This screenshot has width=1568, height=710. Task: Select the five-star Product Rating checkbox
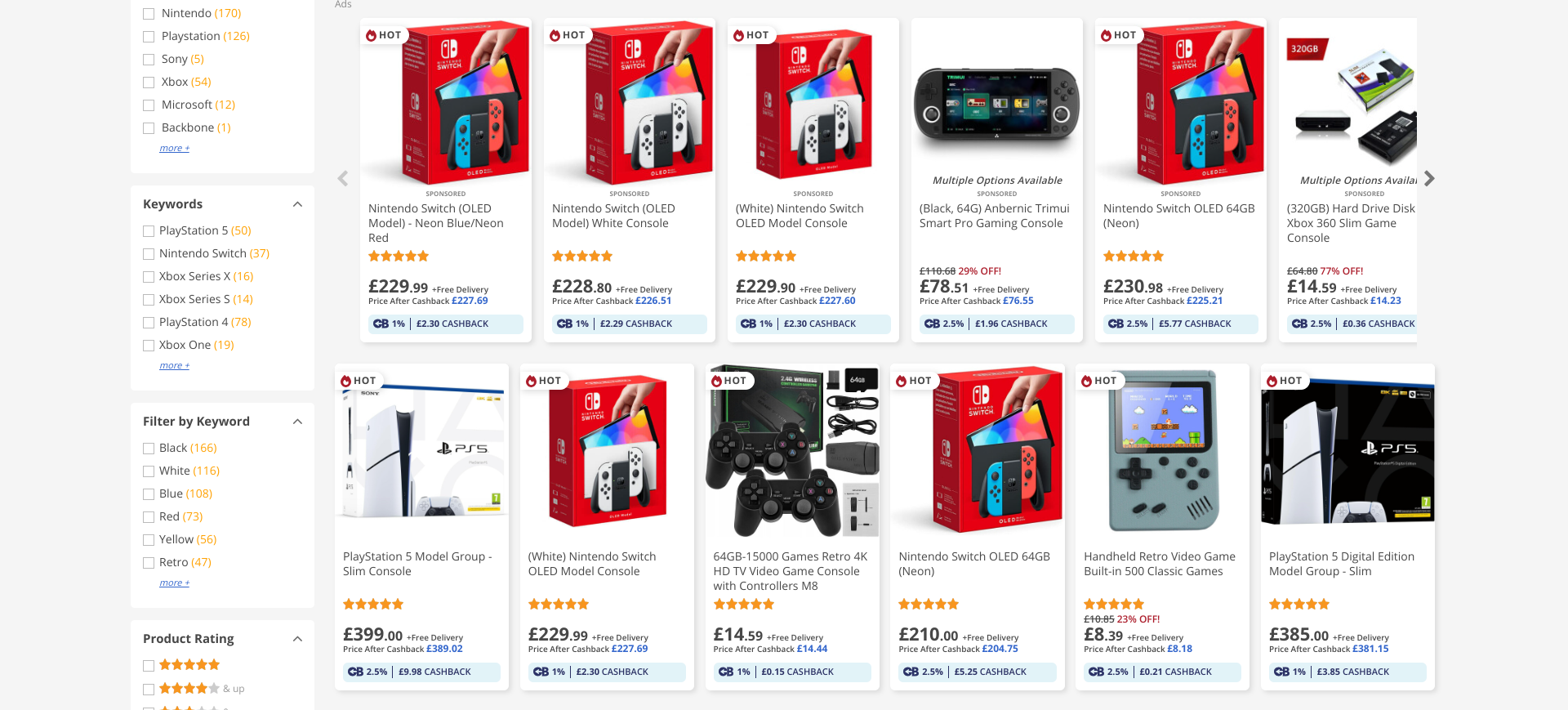click(149, 666)
